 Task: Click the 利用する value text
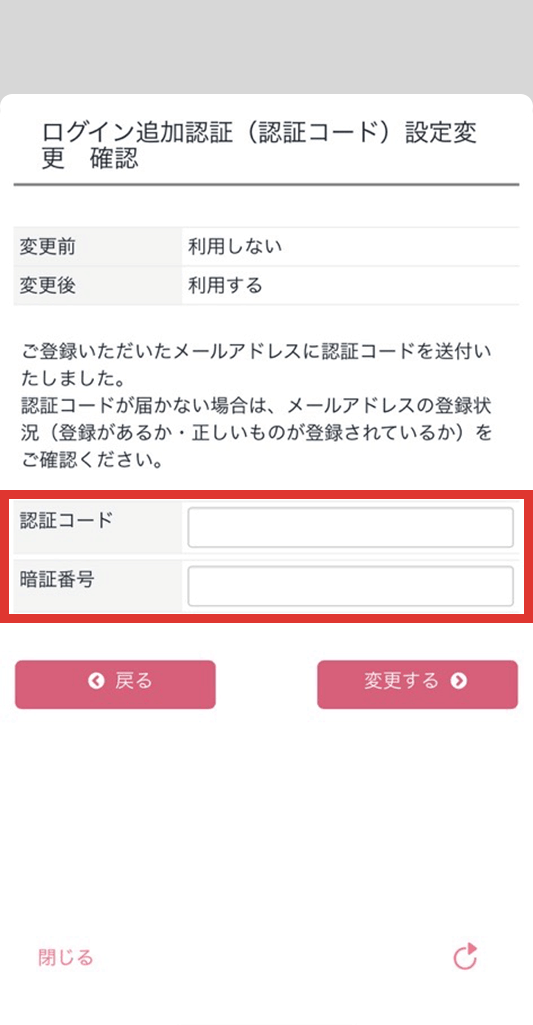[225, 285]
